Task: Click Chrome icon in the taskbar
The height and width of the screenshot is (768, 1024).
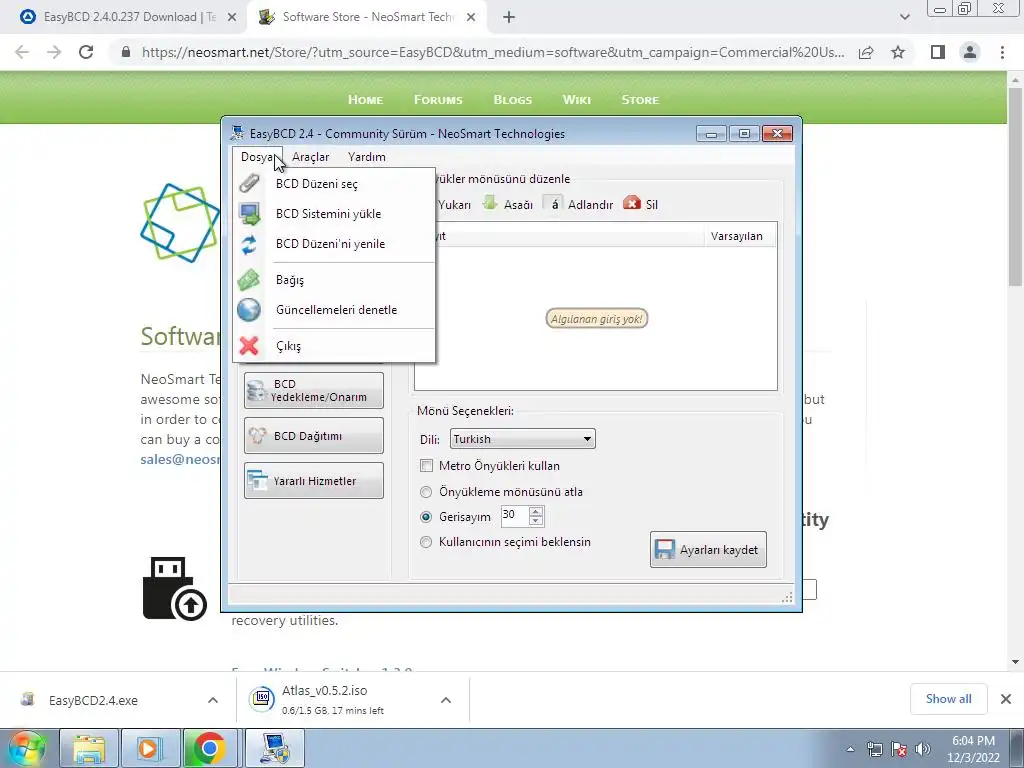Action: click(210, 748)
